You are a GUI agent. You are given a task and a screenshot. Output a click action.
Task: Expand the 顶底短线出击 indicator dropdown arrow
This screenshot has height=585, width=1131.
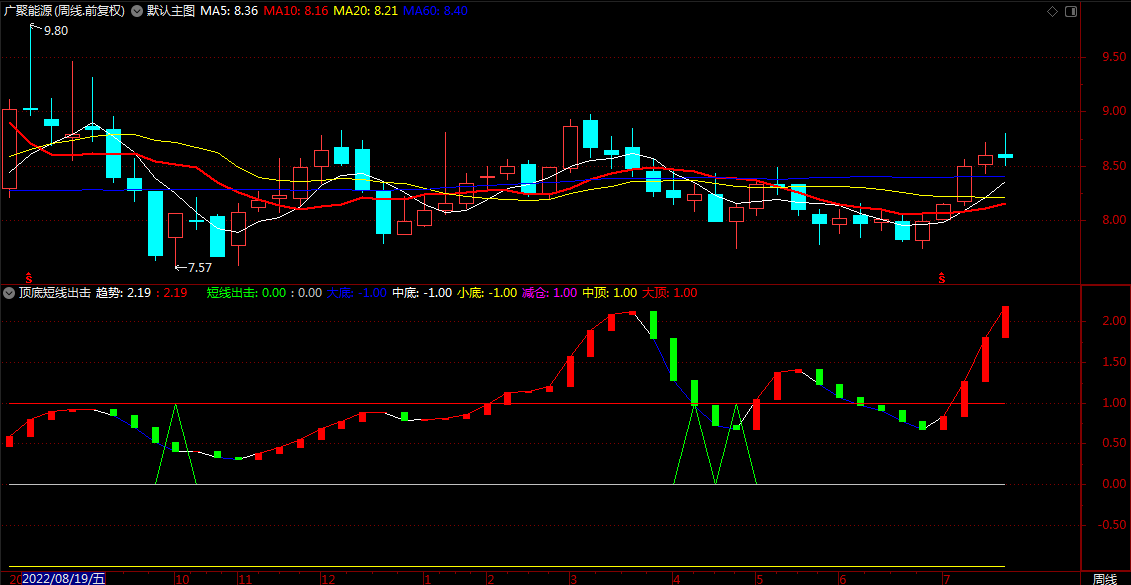(9, 293)
